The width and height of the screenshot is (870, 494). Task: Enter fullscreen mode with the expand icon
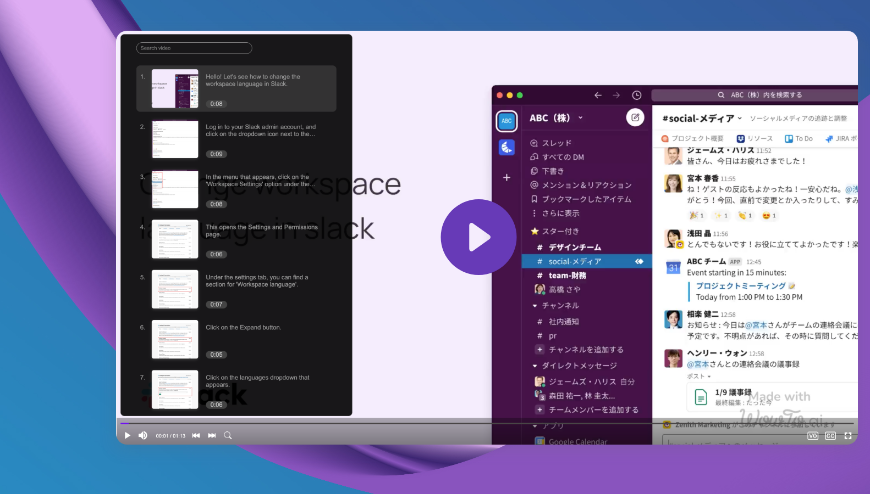pyautogui.click(x=848, y=436)
